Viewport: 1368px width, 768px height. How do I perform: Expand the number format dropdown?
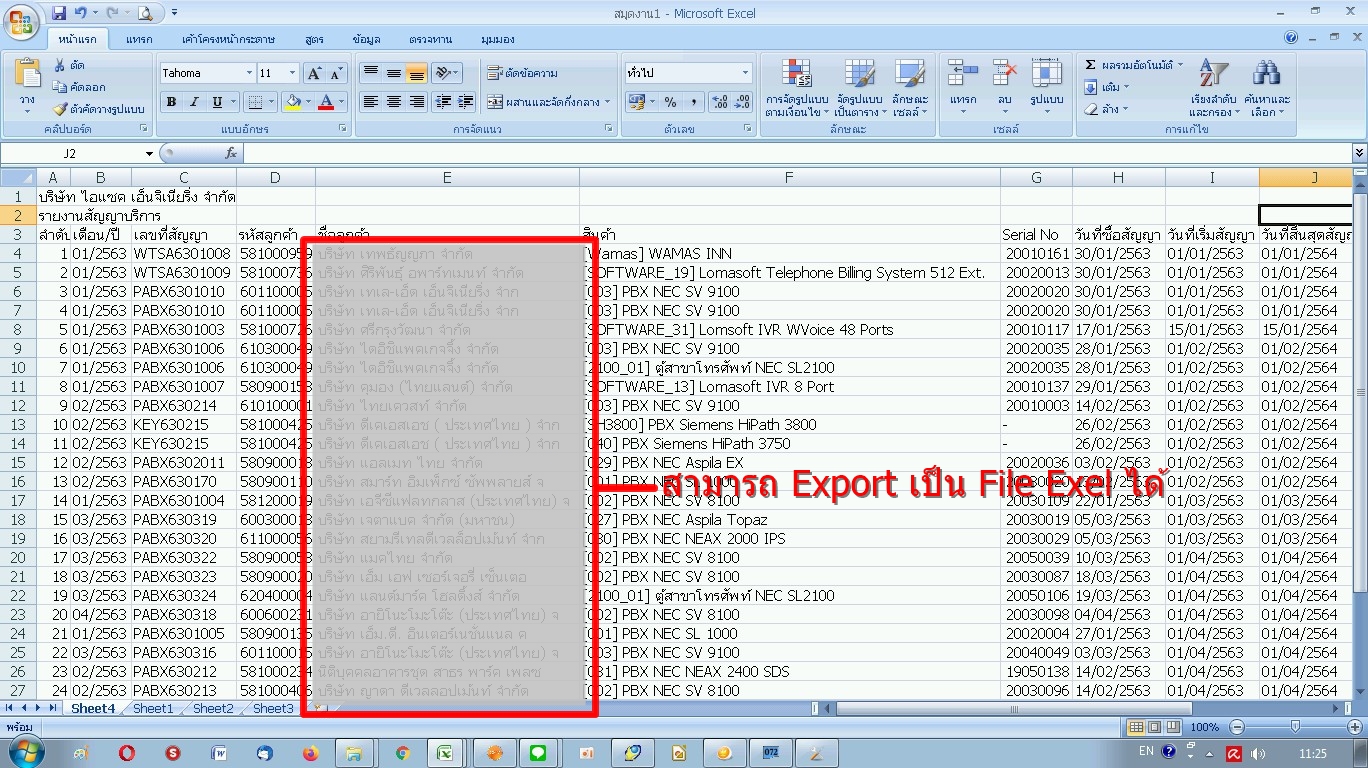point(745,73)
